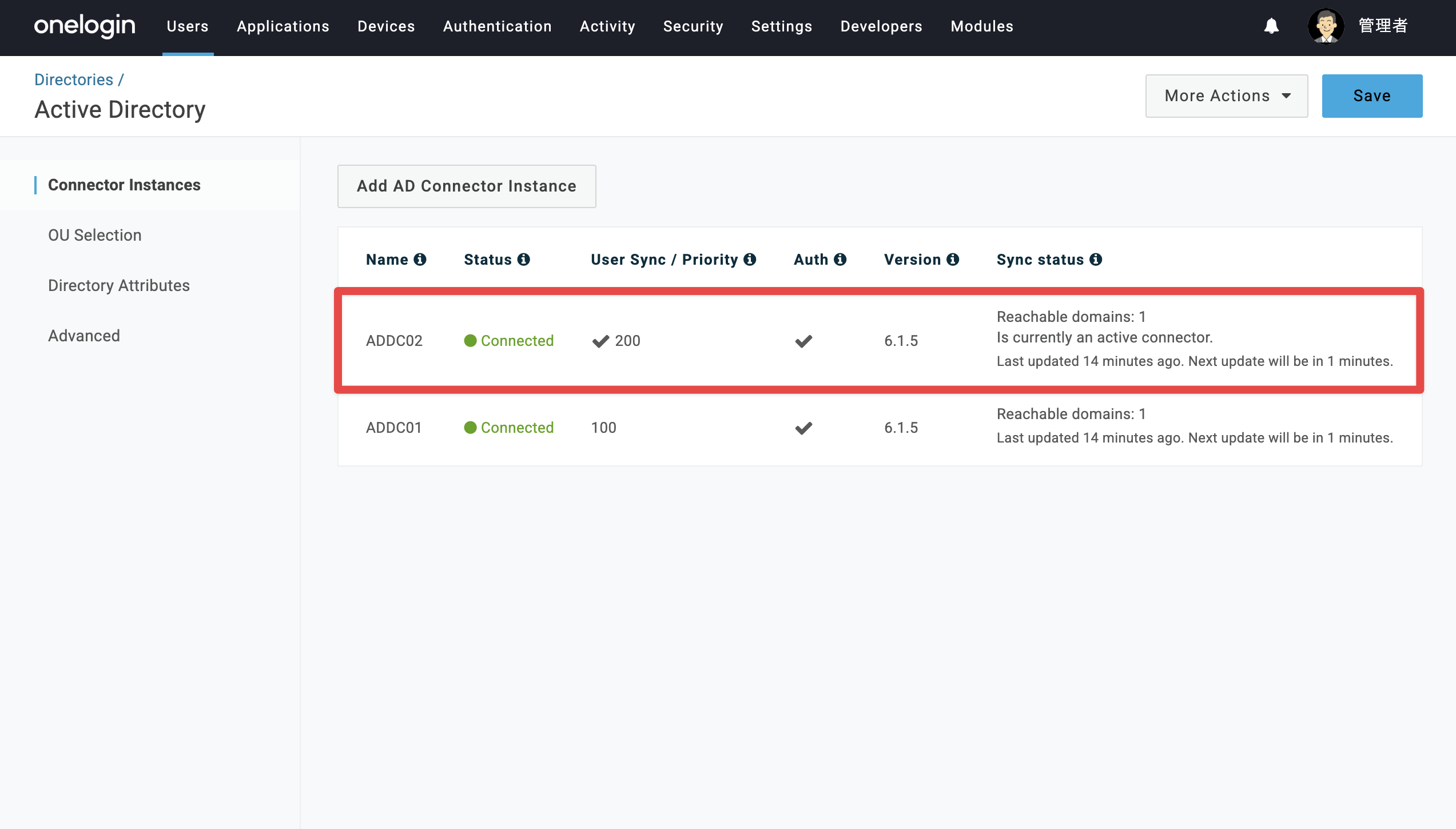1456x829 pixels.
Task: Open the Users menu
Action: coord(188,26)
